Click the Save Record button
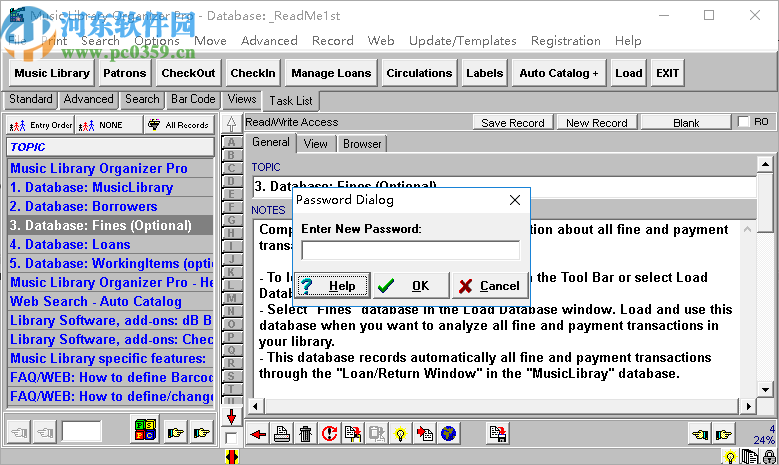Viewport: 779px width, 465px height. pos(513,123)
